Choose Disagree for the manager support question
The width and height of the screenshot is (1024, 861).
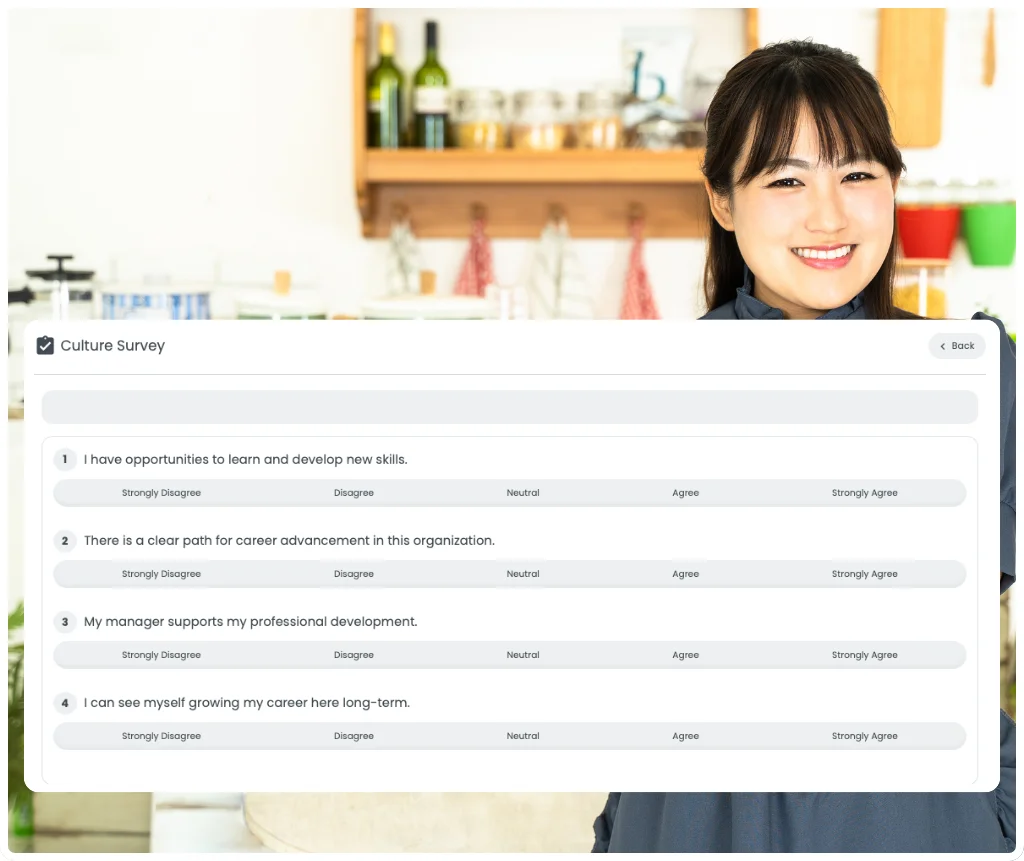pyautogui.click(x=354, y=654)
